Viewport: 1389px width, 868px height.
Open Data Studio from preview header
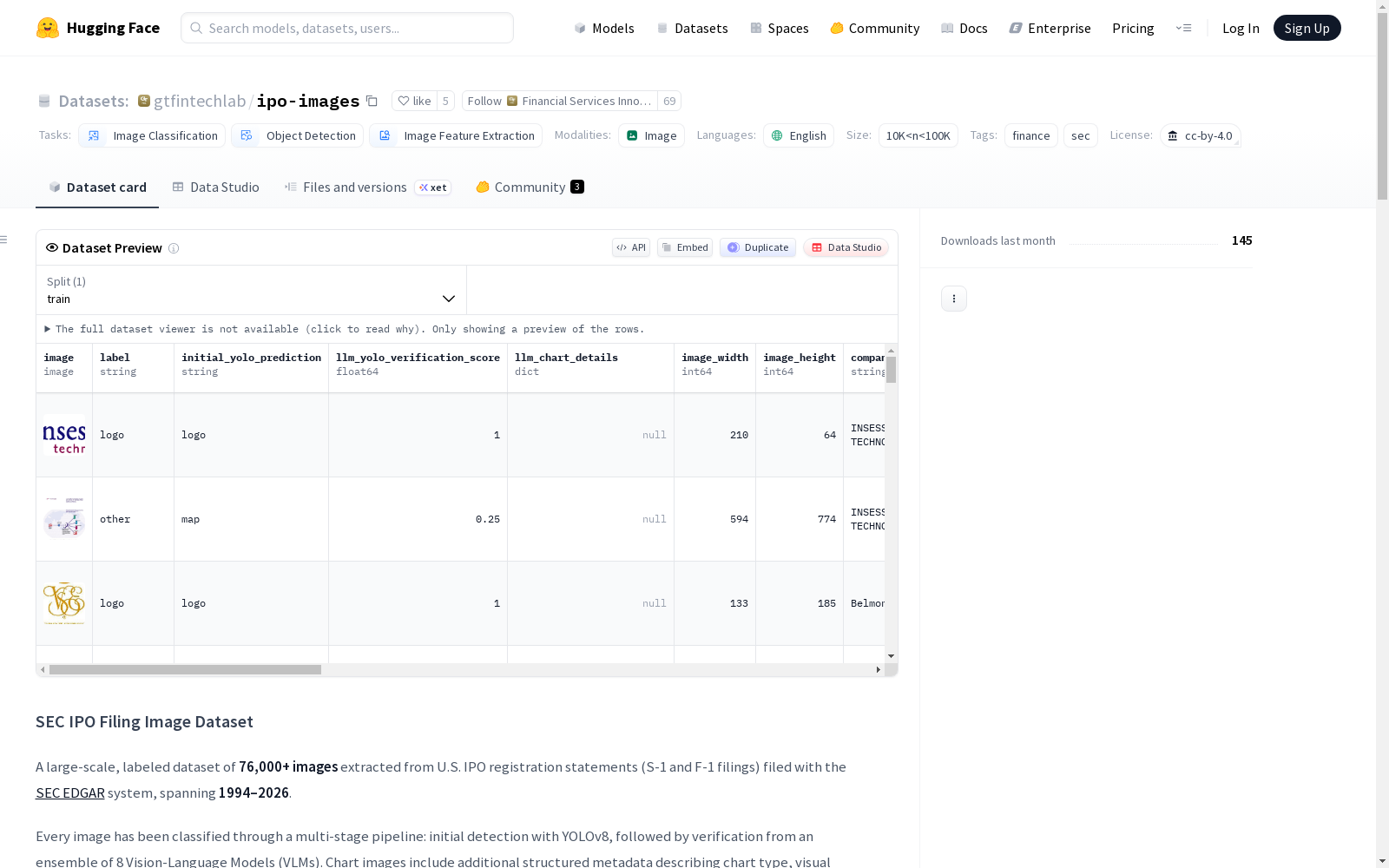coord(846,247)
